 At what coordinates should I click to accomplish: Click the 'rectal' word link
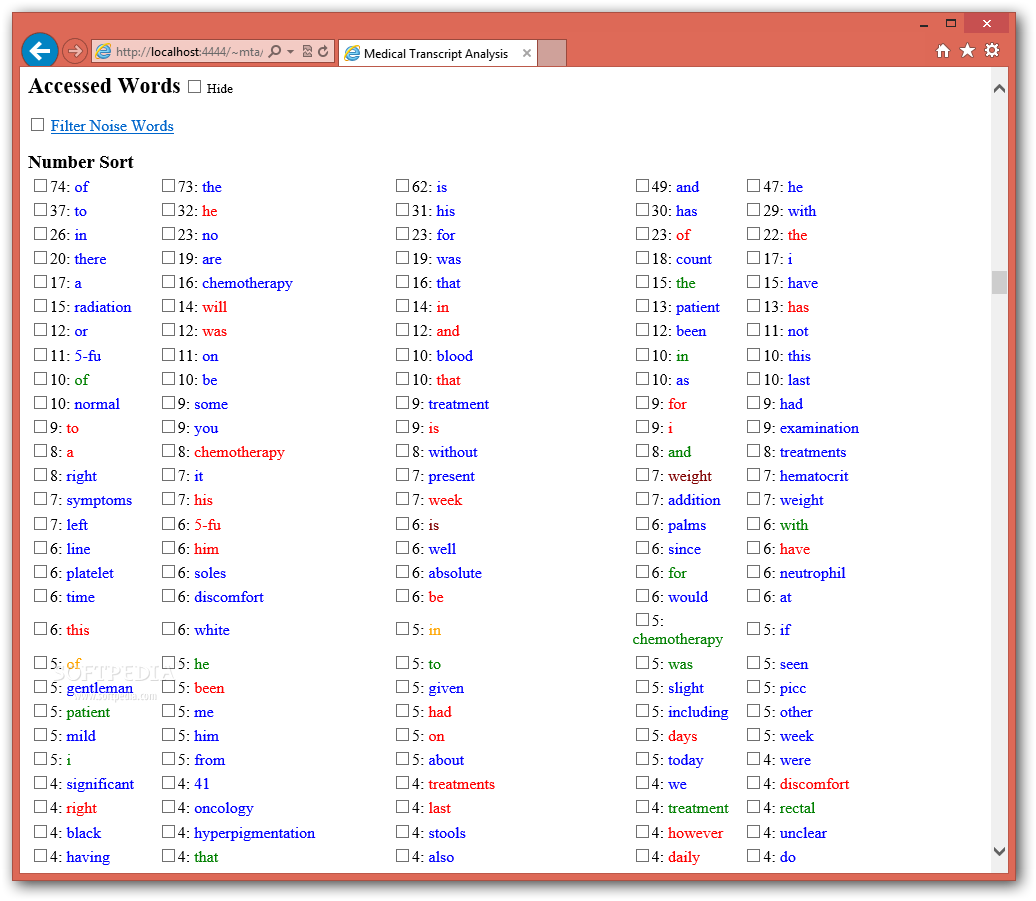click(x=797, y=809)
